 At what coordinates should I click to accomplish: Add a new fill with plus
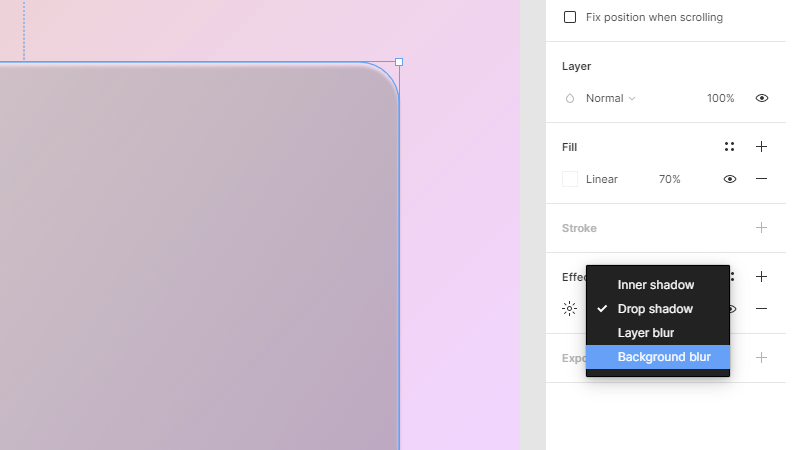pyautogui.click(x=761, y=147)
